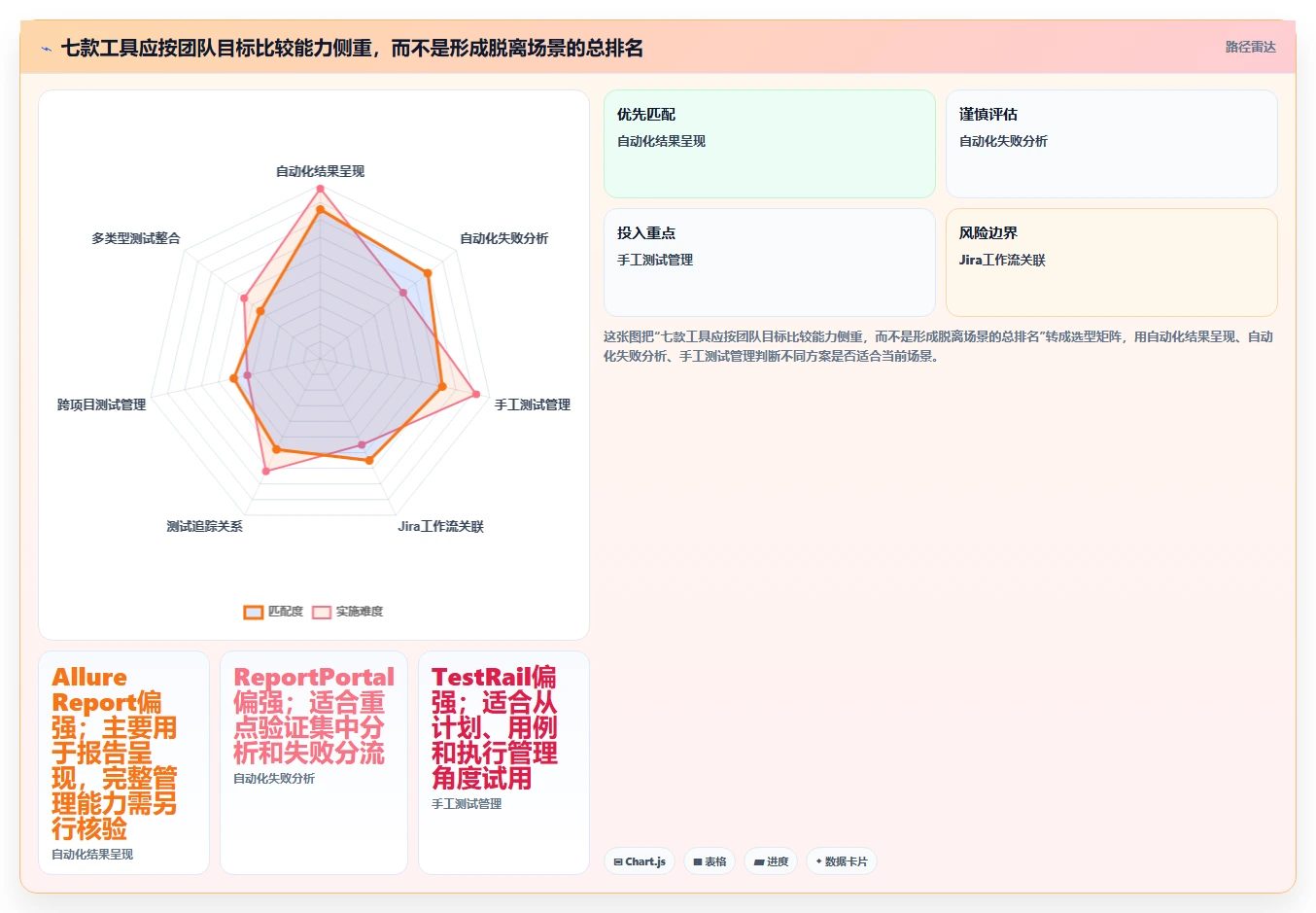Screen dimensions: 1316x913
Task: Toggle the 实施难度 legend swatch
Action: click(322, 612)
